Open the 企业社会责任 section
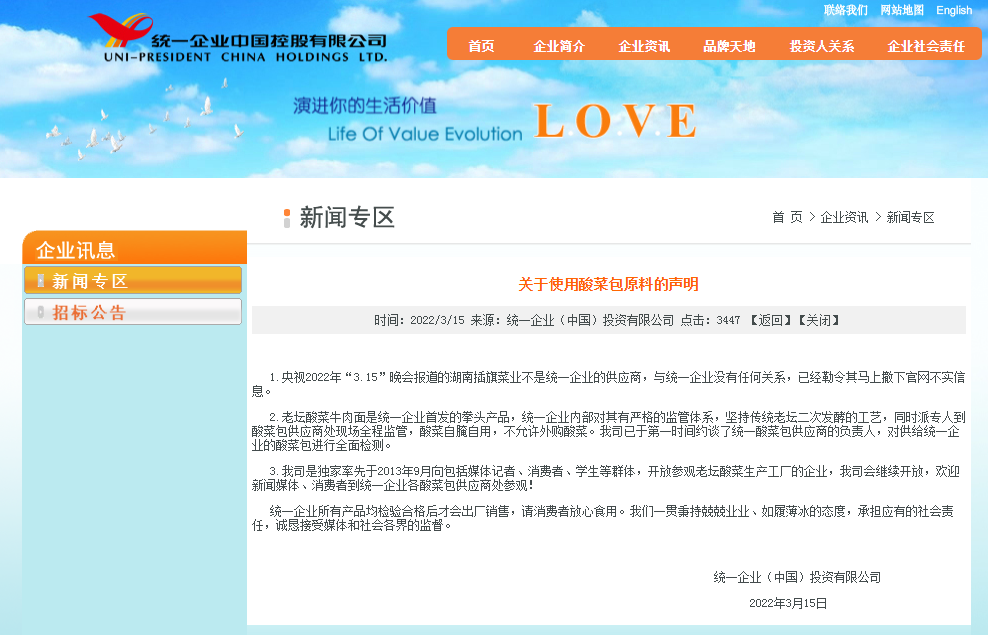Screen dimensions: 988x635 925,45
